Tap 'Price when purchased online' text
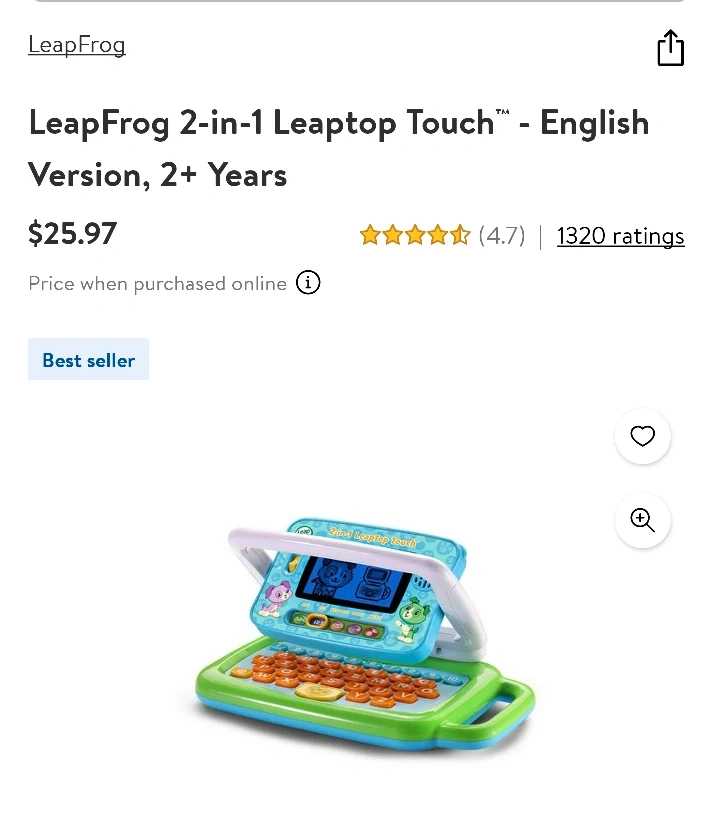Viewport: 720px width, 830px height. [x=158, y=283]
